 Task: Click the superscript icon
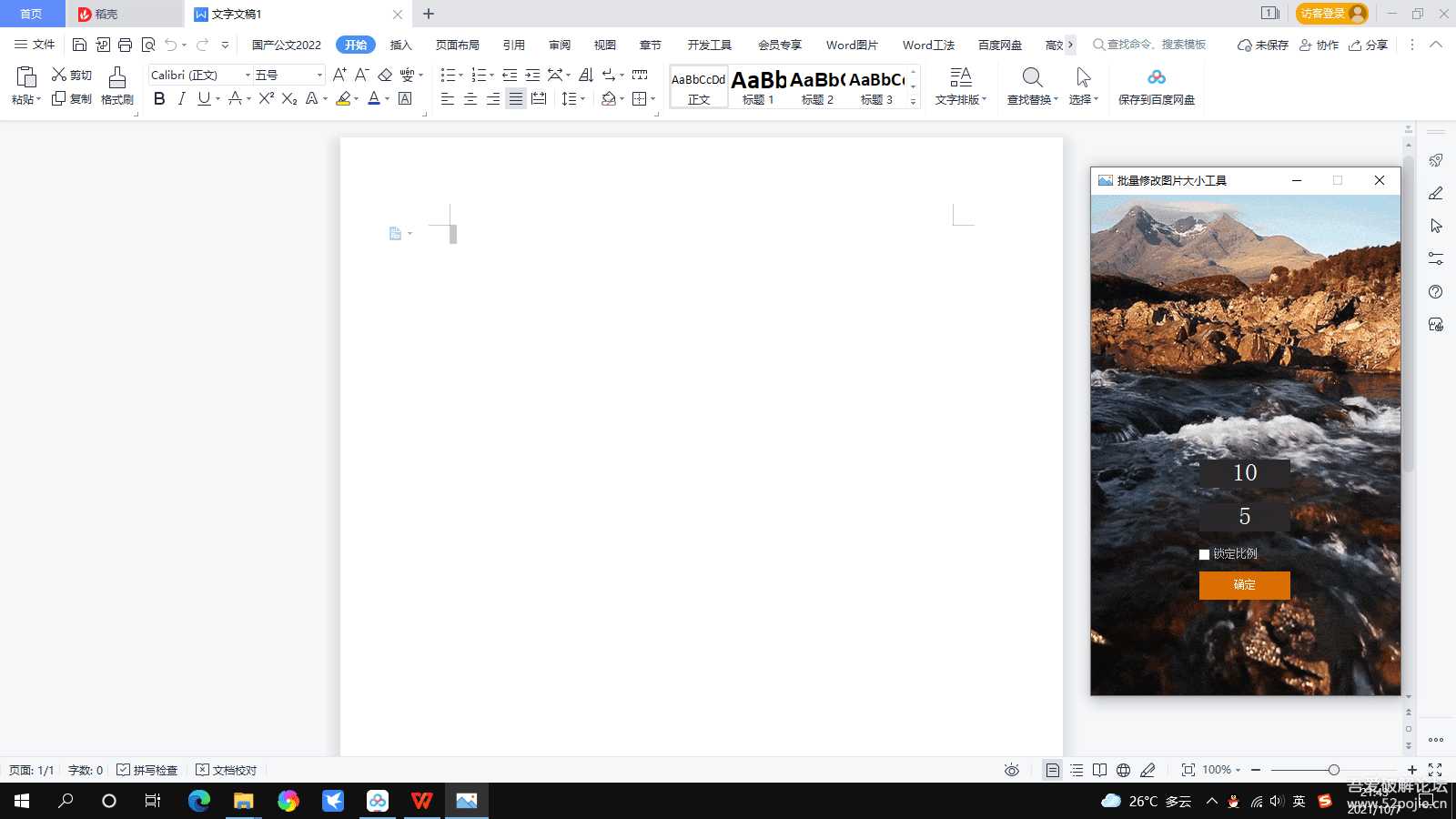[266, 99]
